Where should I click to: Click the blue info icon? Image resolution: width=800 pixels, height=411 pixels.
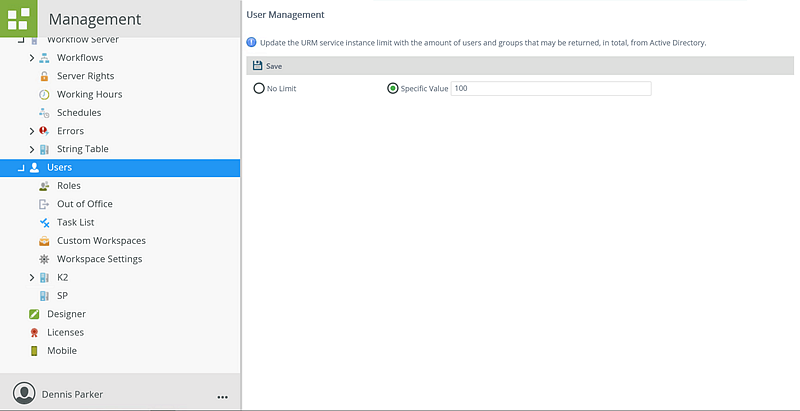tap(250, 43)
